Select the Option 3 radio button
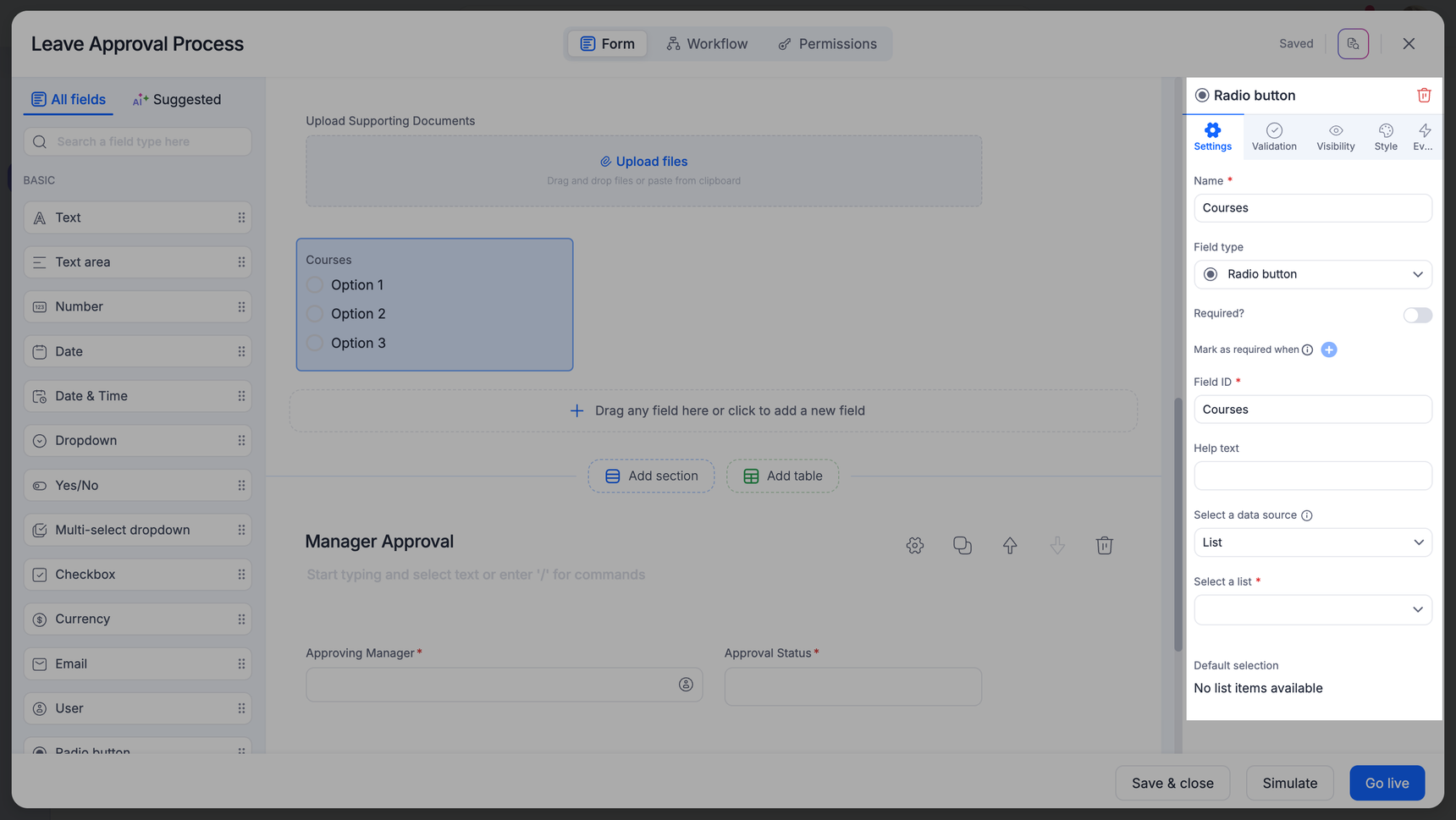1456x820 pixels. [x=315, y=343]
